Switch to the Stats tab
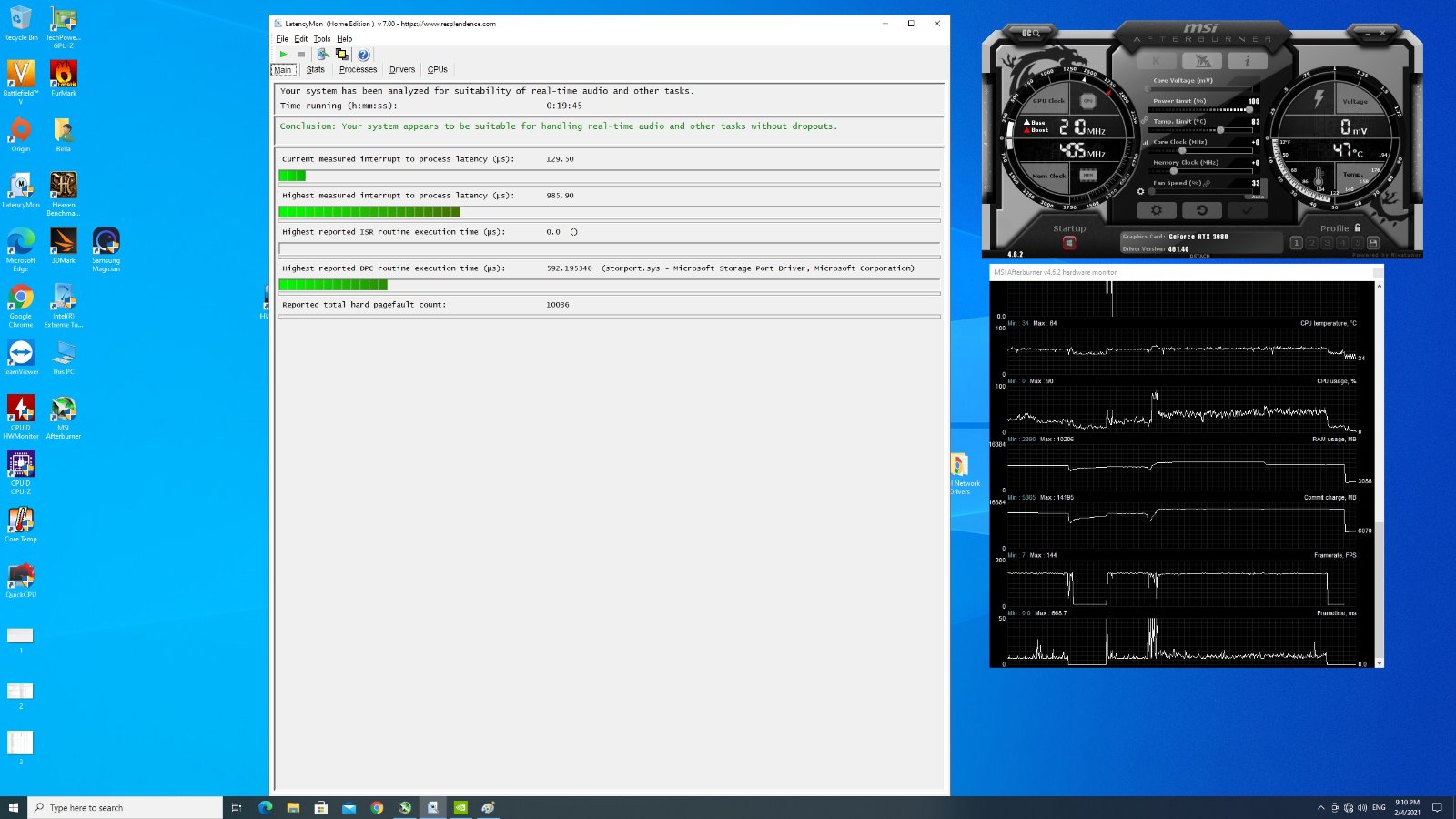The width and height of the screenshot is (1456, 819). [316, 69]
